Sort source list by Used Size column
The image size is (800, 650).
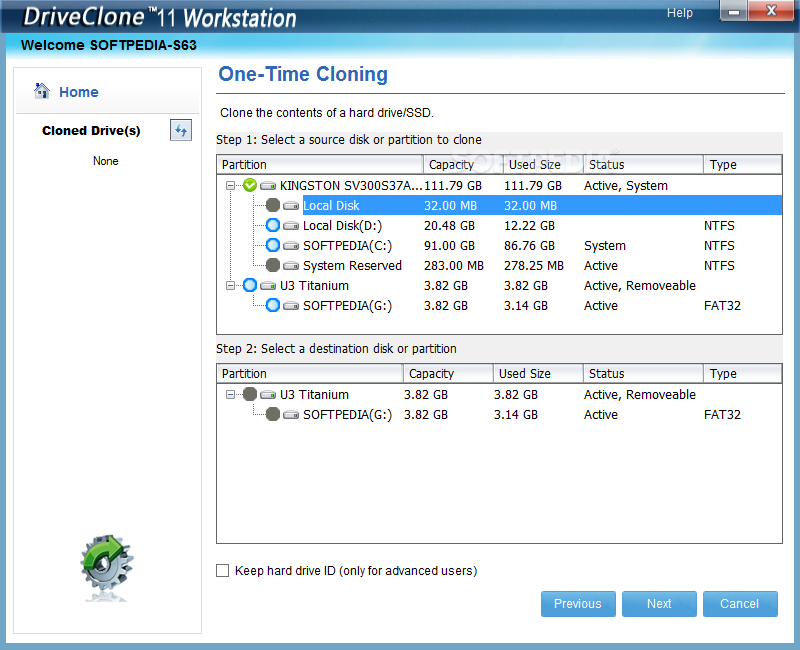pos(543,165)
